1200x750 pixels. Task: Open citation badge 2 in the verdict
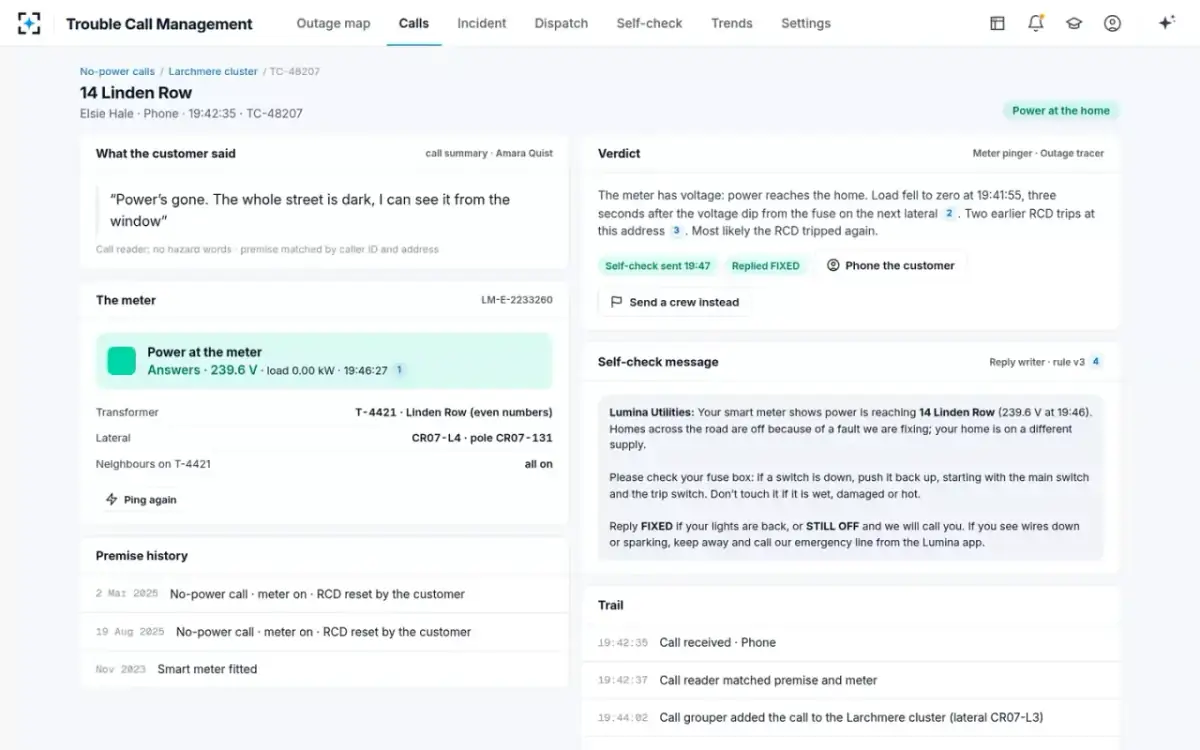[x=949, y=213]
